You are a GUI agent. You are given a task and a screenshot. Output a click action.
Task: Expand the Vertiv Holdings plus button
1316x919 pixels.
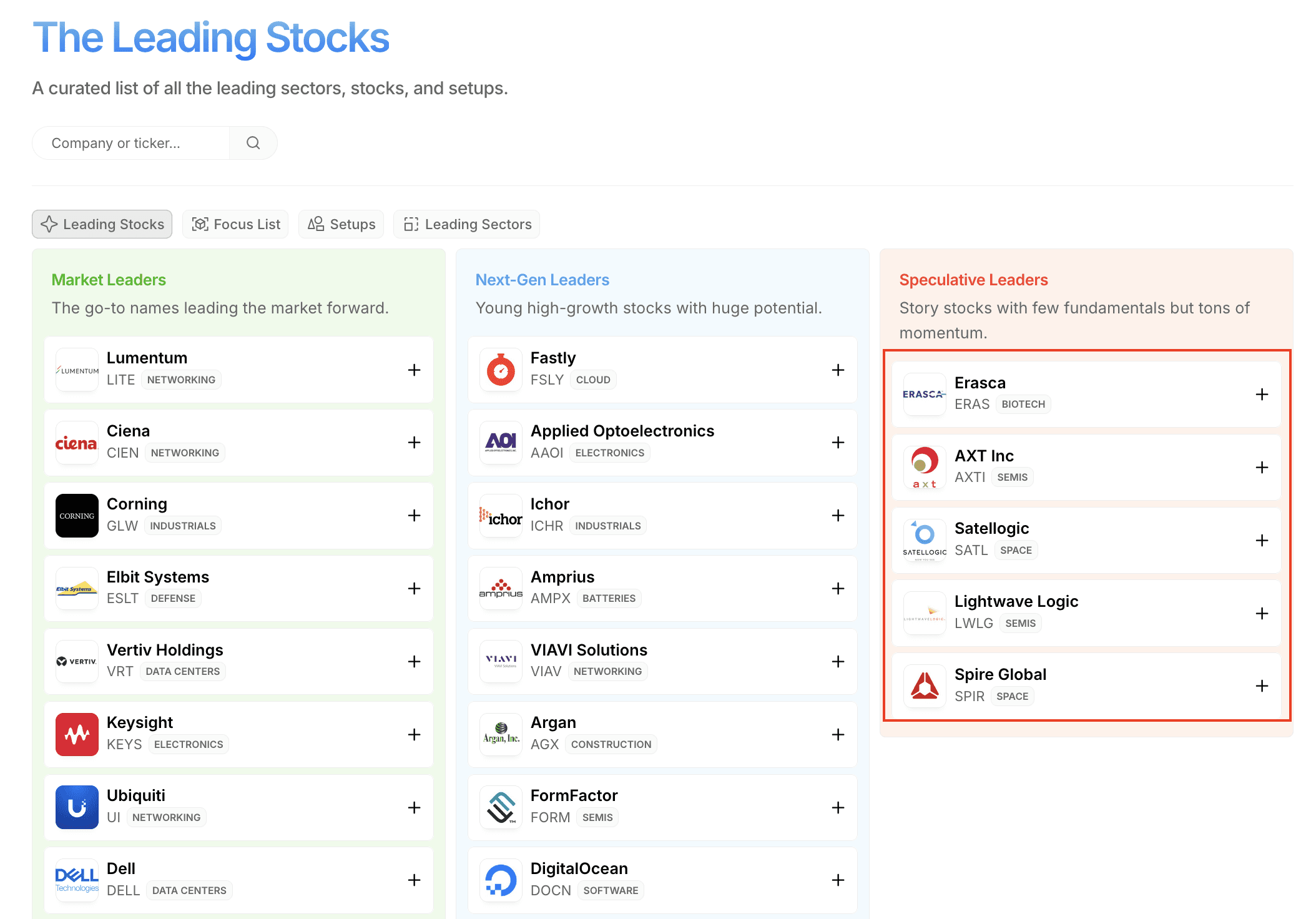[x=414, y=661]
